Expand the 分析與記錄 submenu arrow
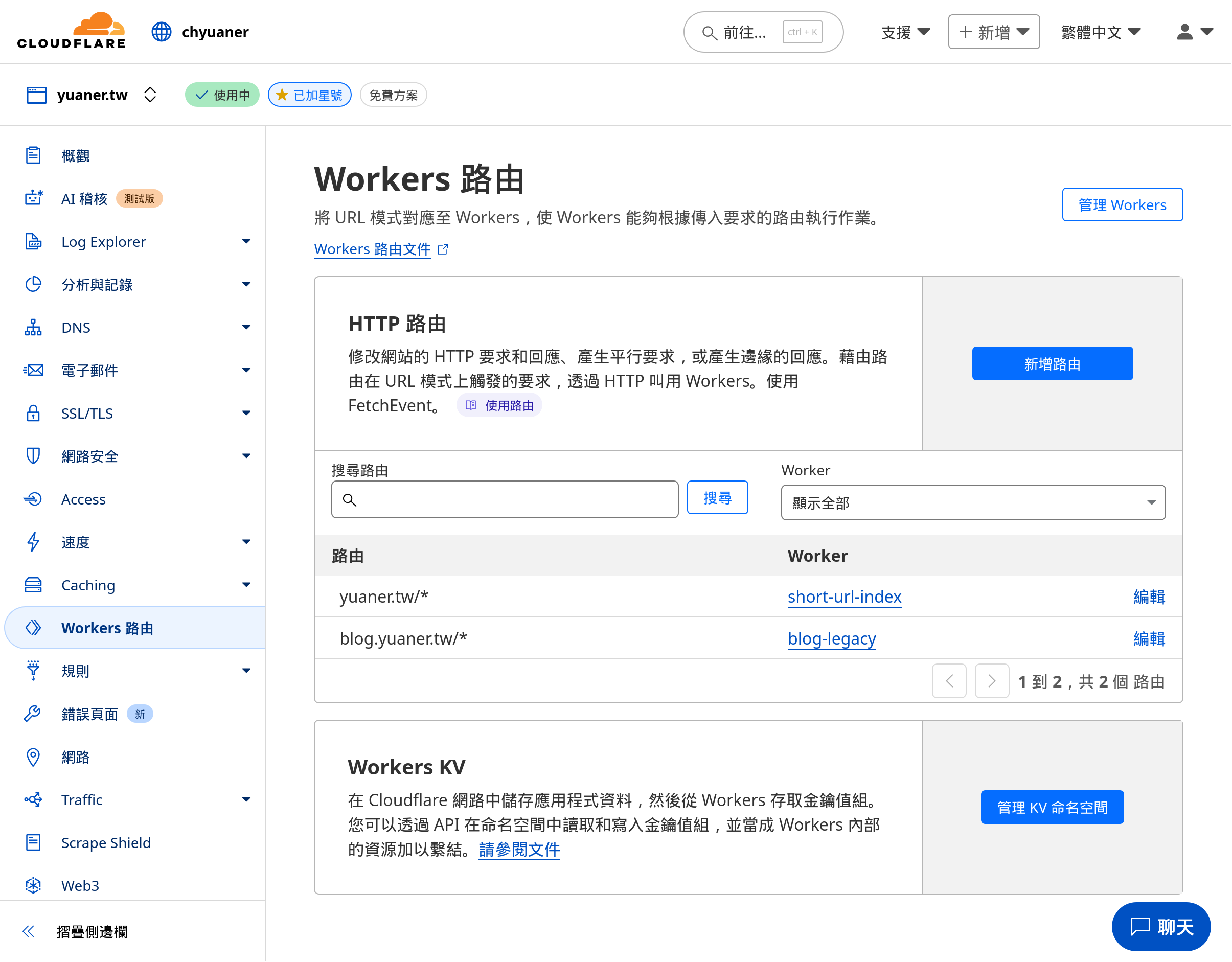Image resolution: width=1232 pixels, height=962 pixels. (246, 284)
